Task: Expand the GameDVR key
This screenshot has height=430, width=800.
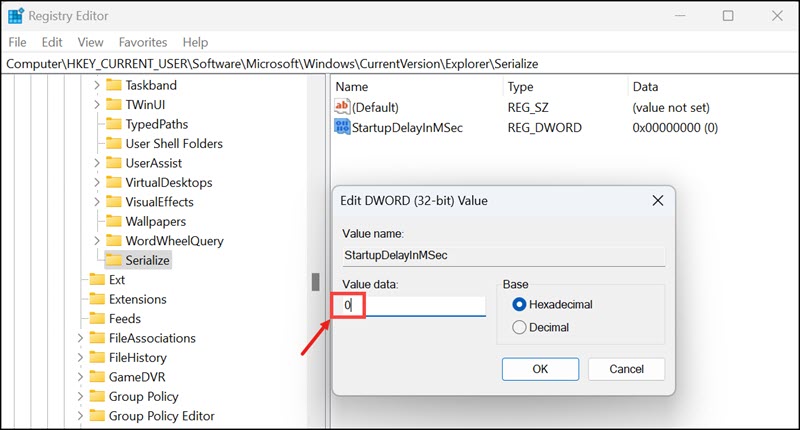Action: click(x=80, y=377)
